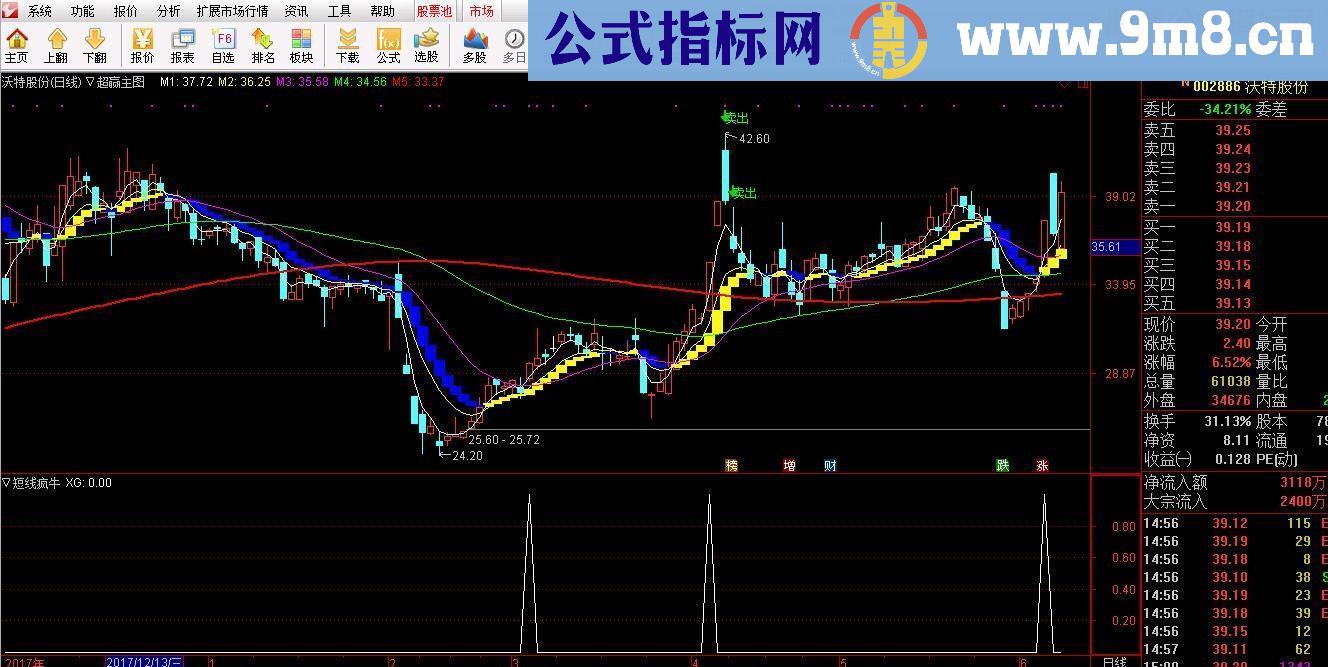Viewport: 1328px width, 667px height.
Task: Open the 公式 formula editor icon
Action: [x=388, y=40]
